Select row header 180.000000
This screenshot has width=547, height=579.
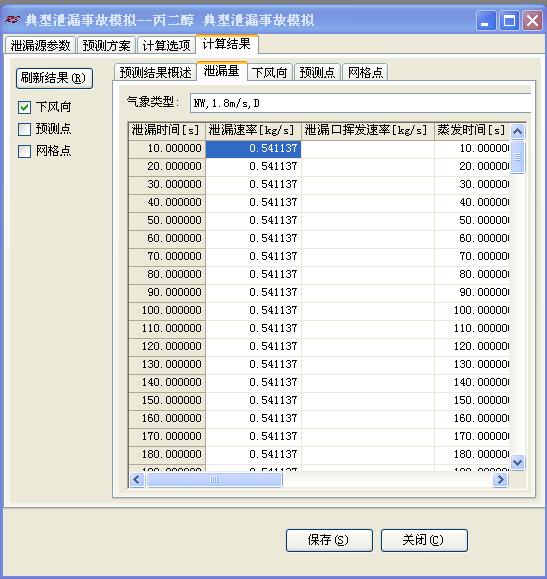pos(167,455)
